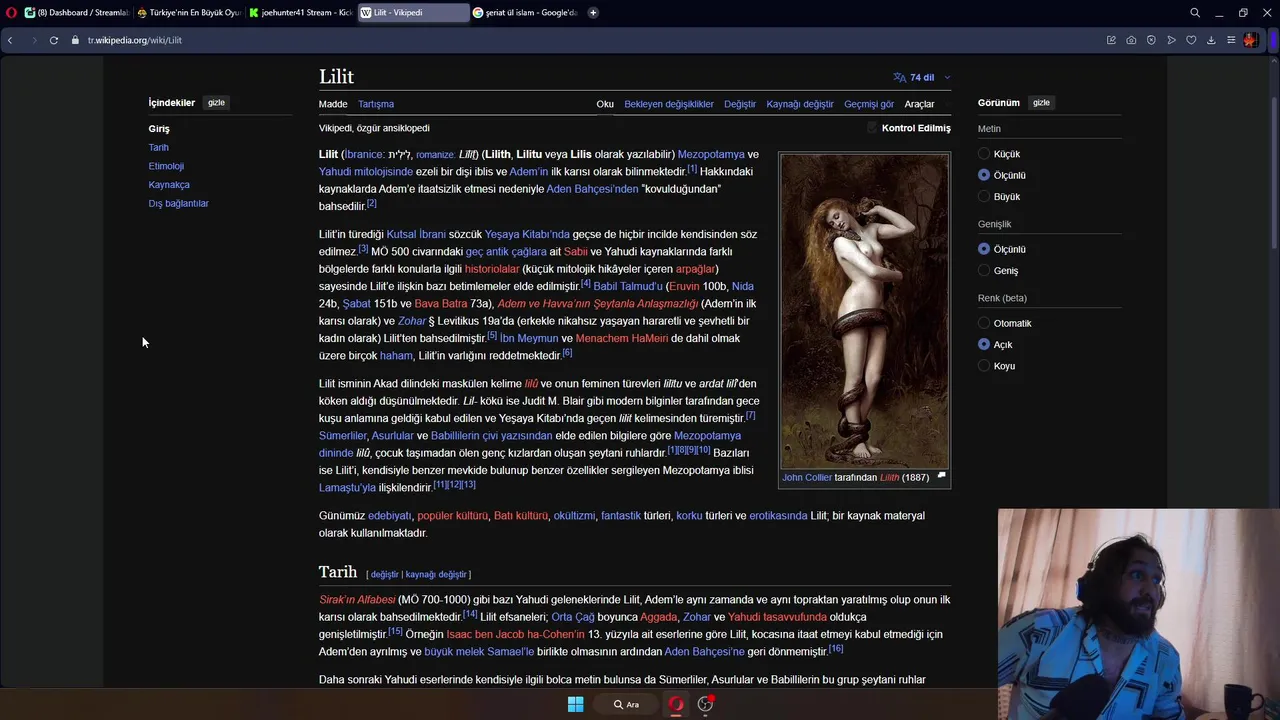Switch to Türkiye'nin En Büyük Oyun tab
This screenshot has height=720, width=1280.
[189, 13]
